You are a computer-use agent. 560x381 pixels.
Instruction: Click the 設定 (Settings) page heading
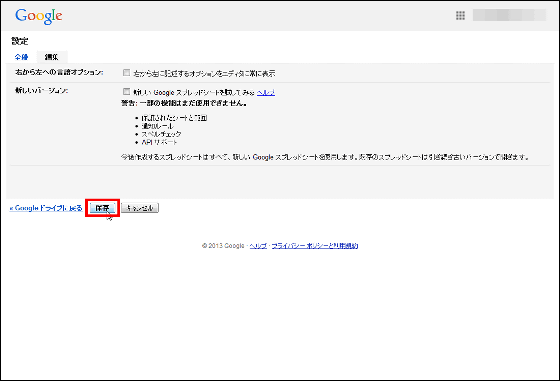20,41
